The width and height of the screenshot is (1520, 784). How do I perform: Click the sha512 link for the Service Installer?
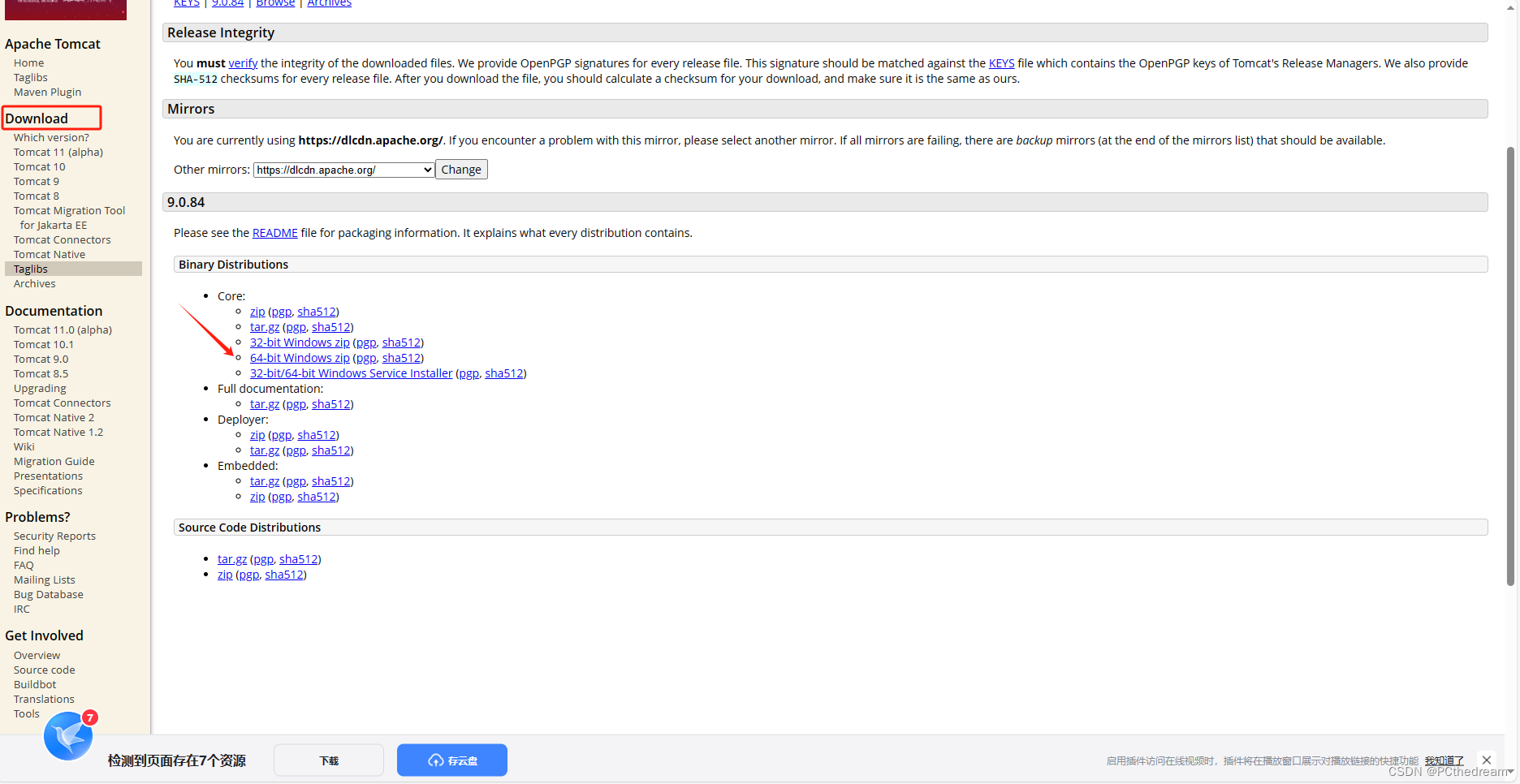tap(504, 373)
